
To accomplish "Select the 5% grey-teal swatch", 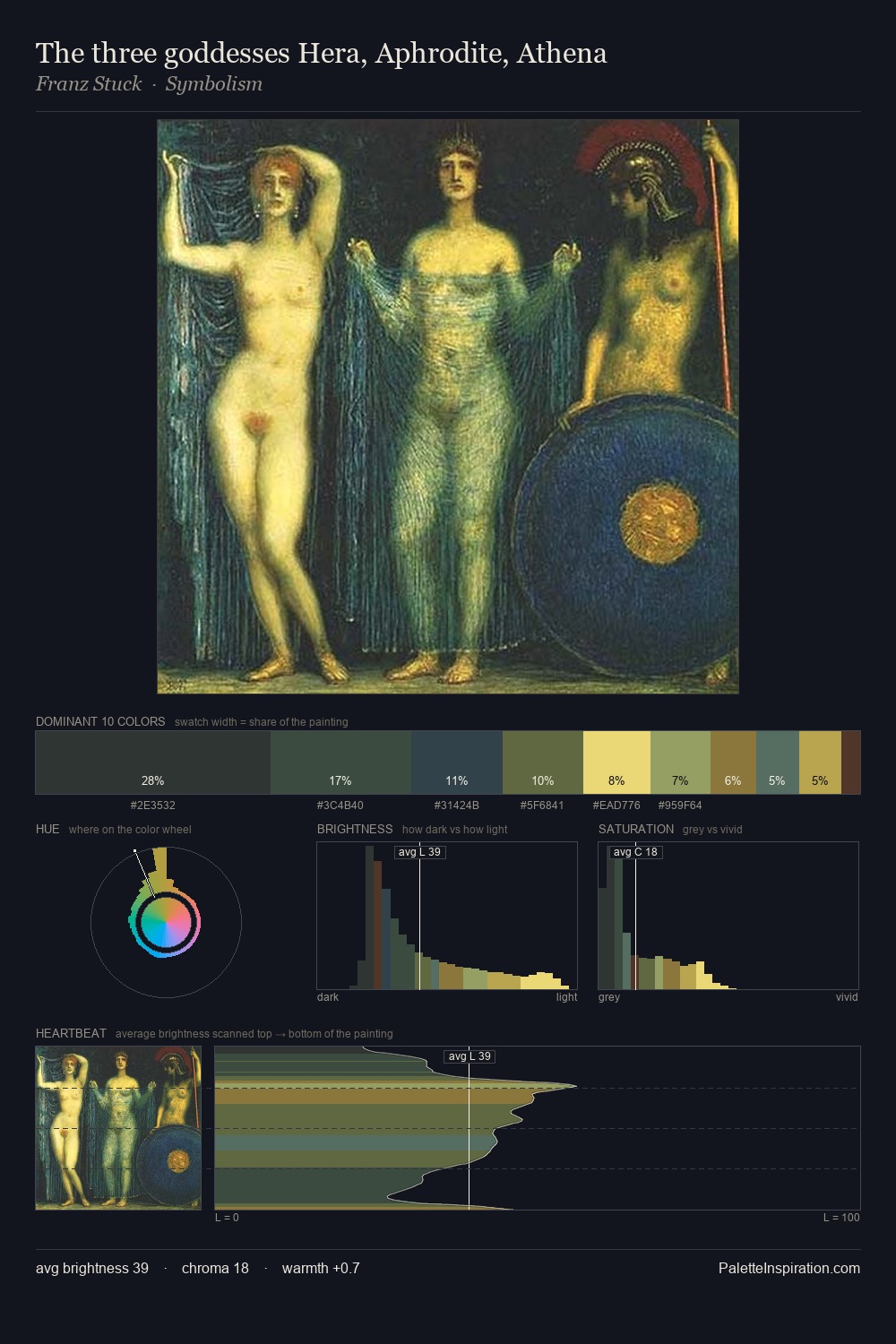I will click(777, 762).
